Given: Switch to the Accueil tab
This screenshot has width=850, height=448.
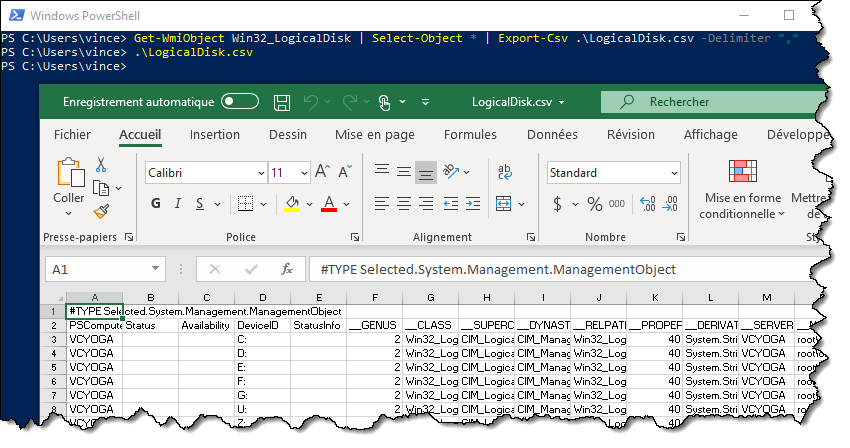Looking at the screenshot, I should click(140, 135).
